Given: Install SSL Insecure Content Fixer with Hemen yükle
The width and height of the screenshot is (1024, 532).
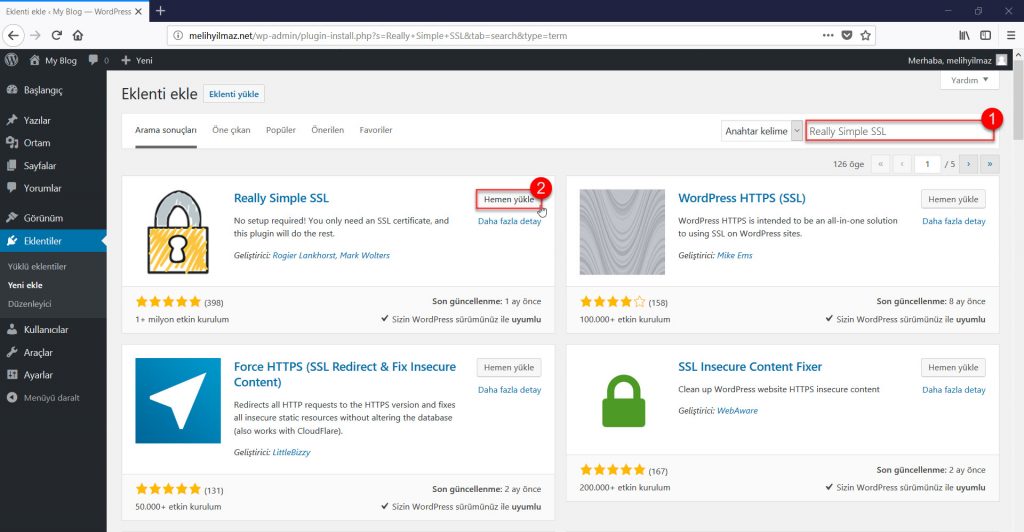Looking at the screenshot, I should tap(953, 368).
